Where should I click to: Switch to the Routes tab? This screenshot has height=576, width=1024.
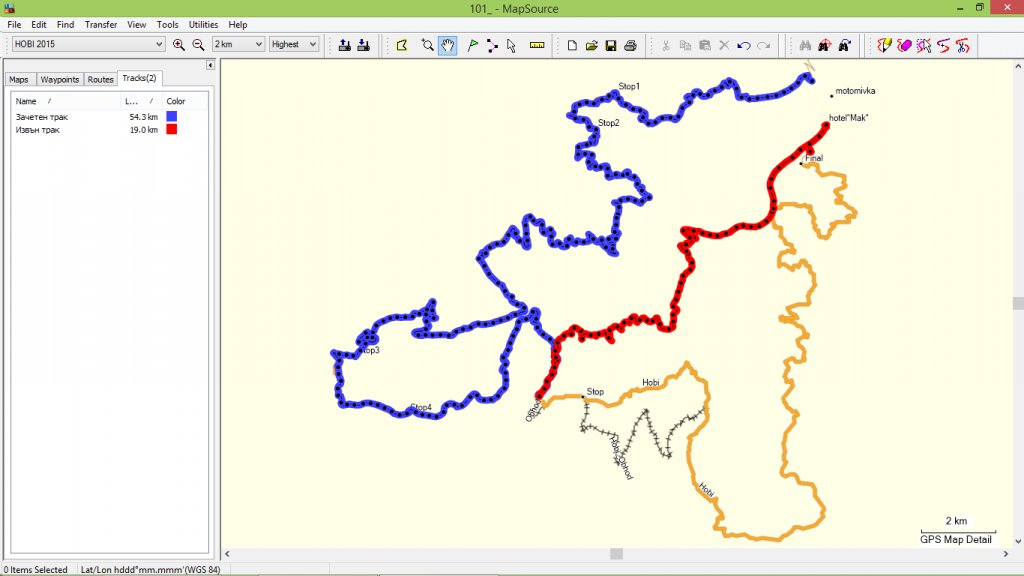(101, 80)
